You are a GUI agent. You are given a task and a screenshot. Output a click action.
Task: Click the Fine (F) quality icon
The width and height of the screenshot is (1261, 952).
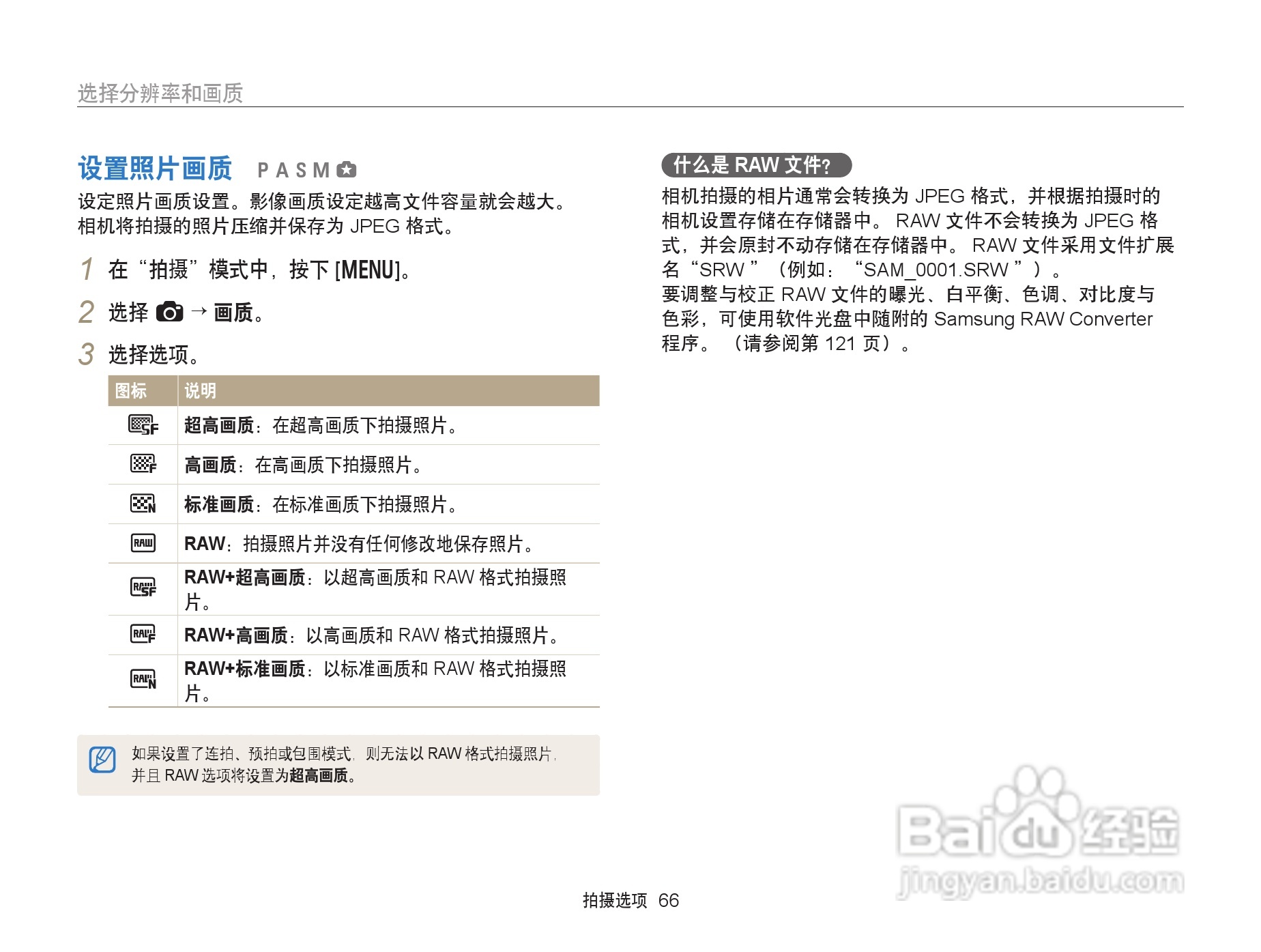pyautogui.click(x=143, y=464)
